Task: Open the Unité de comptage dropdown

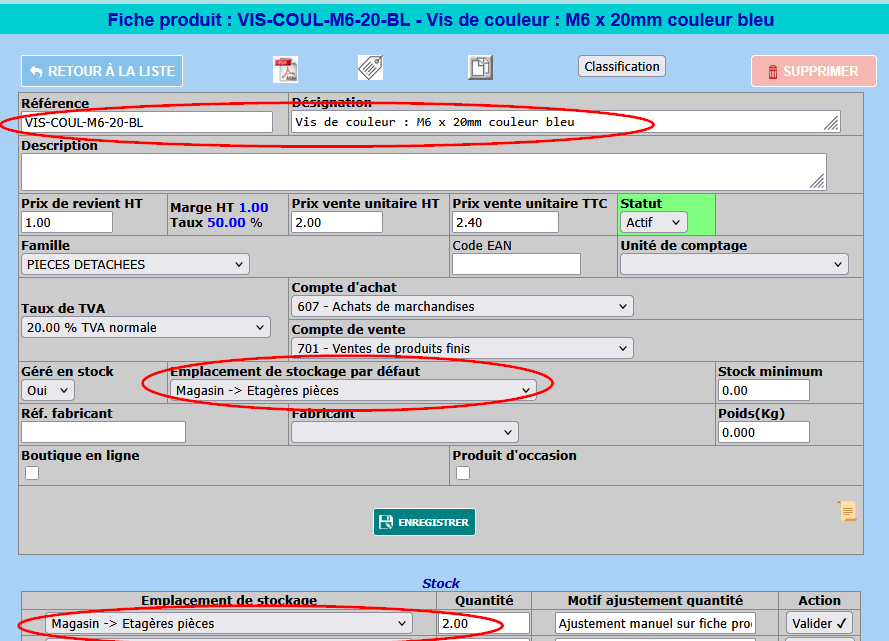Action: [x=734, y=265]
